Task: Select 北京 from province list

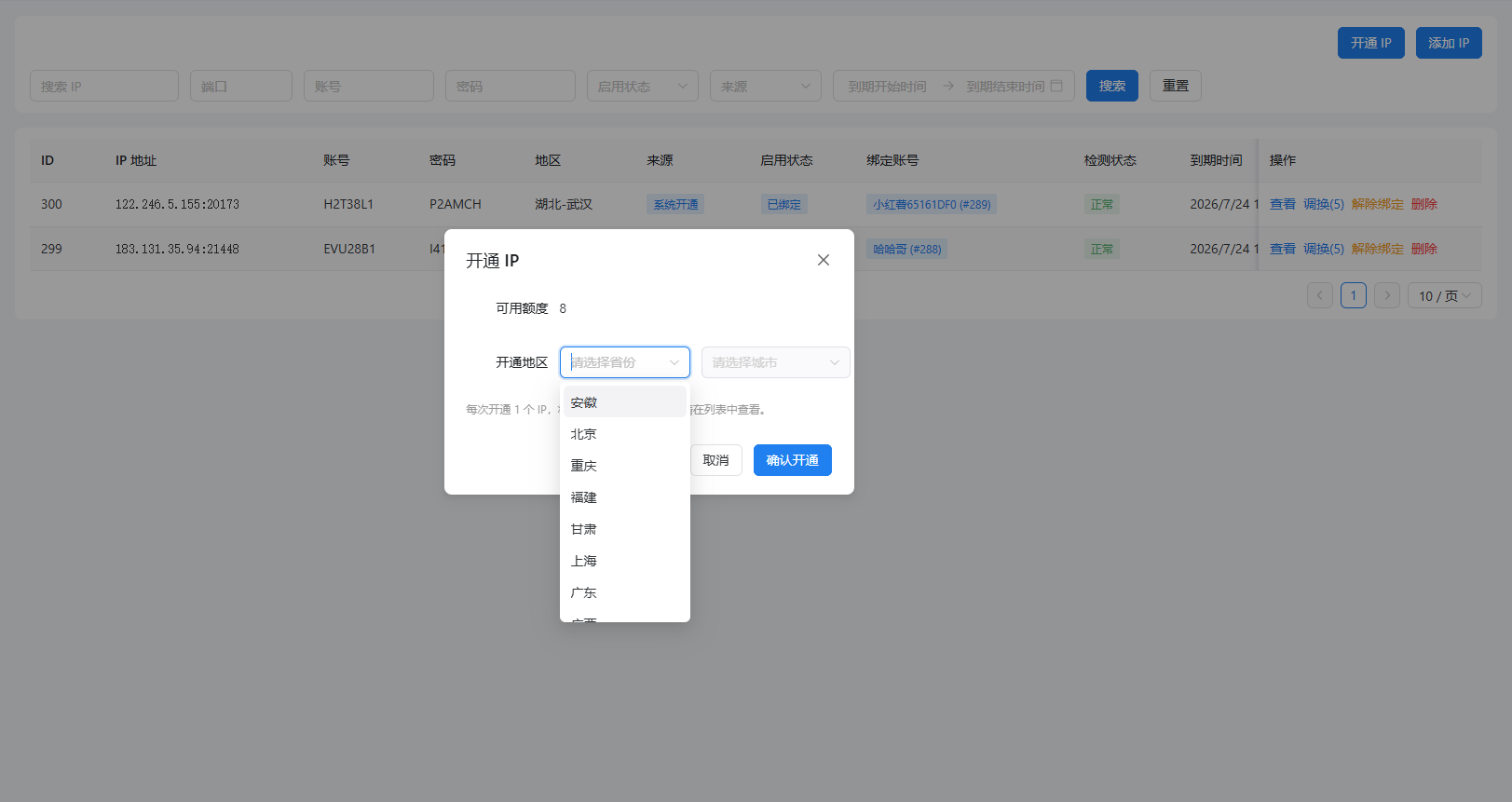Action: [625, 434]
